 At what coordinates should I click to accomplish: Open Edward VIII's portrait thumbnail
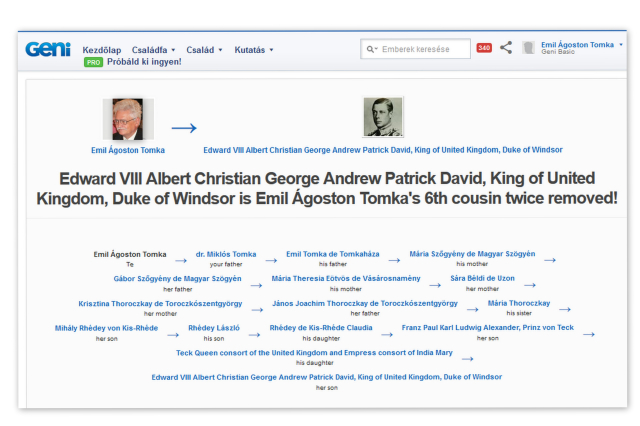point(383,117)
